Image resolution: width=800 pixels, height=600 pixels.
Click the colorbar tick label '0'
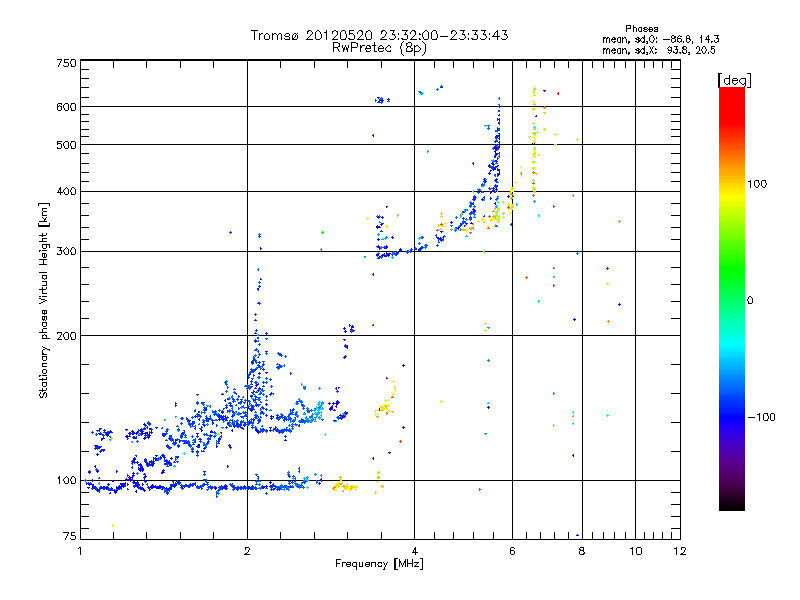tap(750, 301)
